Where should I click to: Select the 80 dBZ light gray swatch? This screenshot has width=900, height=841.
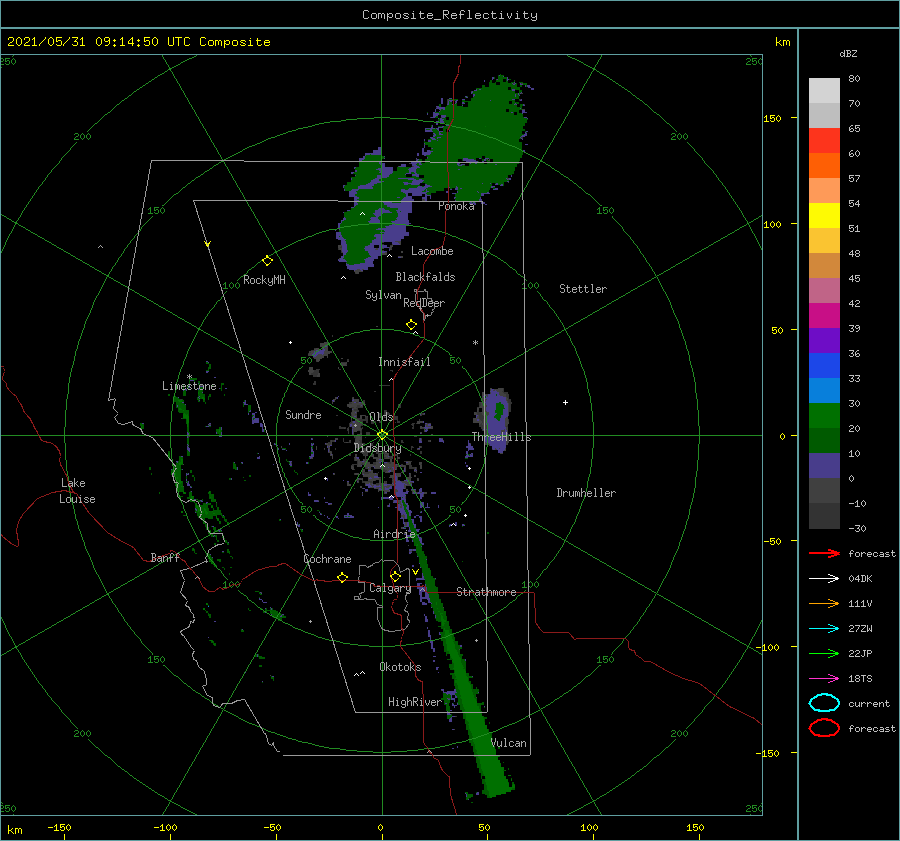pyautogui.click(x=824, y=90)
